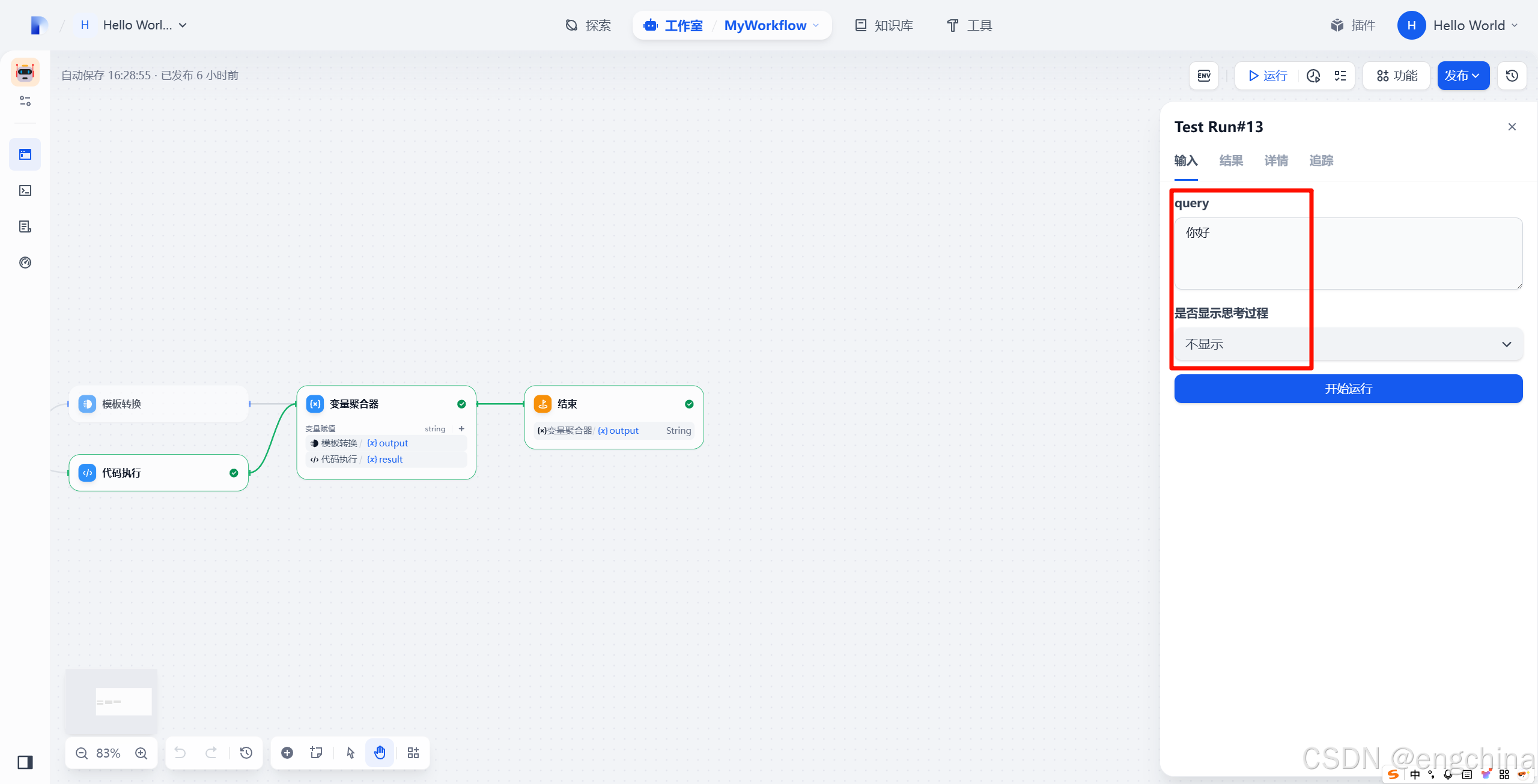Click the zoom out magnifier icon

(x=82, y=753)
